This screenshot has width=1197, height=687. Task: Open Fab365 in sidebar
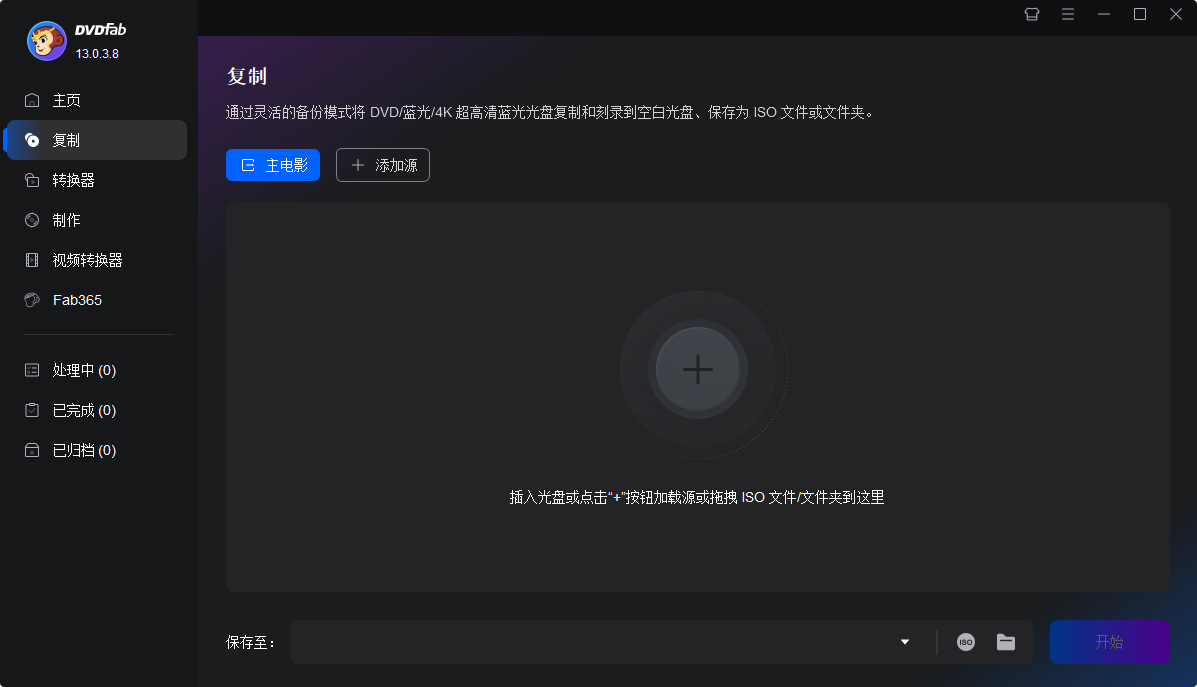pos(97,300)
